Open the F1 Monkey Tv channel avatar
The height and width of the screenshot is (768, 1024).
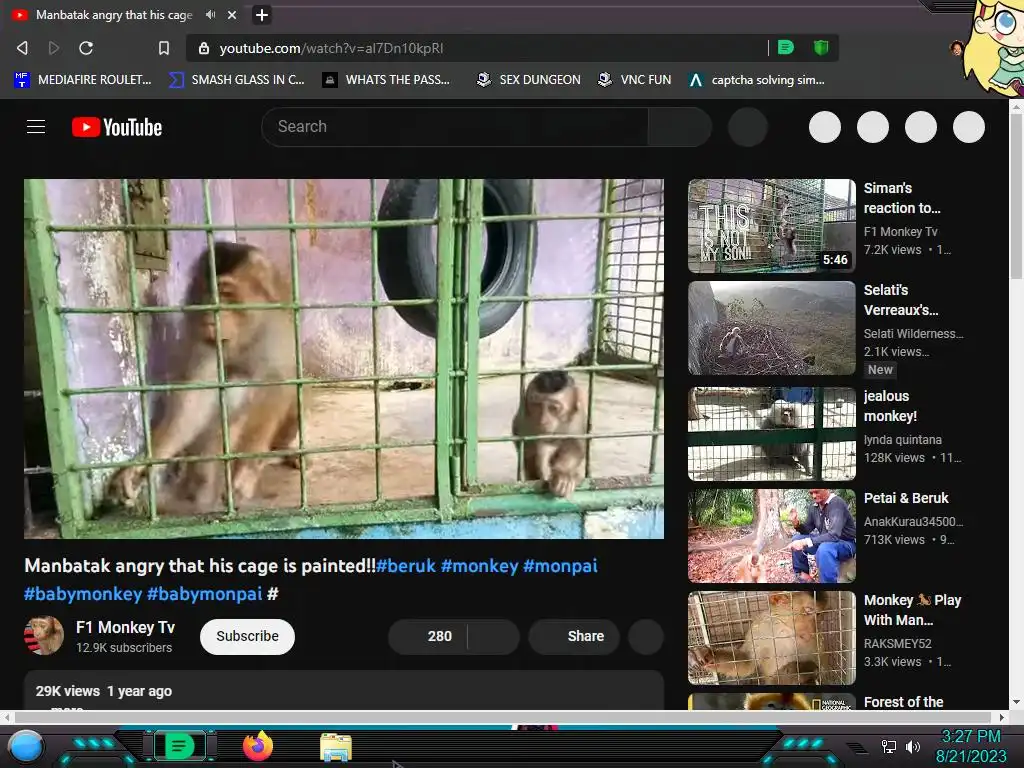44,635
